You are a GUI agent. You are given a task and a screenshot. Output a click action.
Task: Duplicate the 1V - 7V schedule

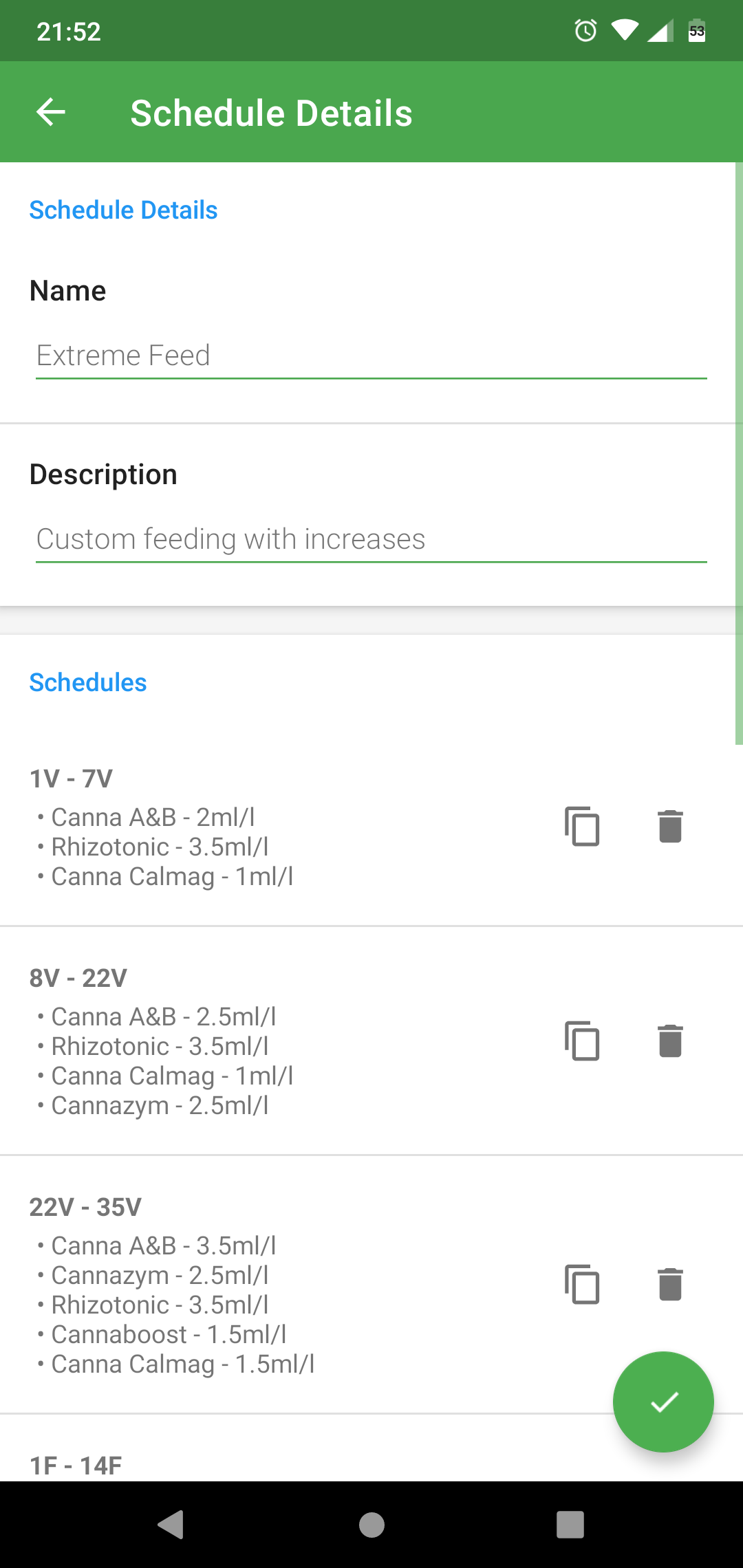coord(582,826)
